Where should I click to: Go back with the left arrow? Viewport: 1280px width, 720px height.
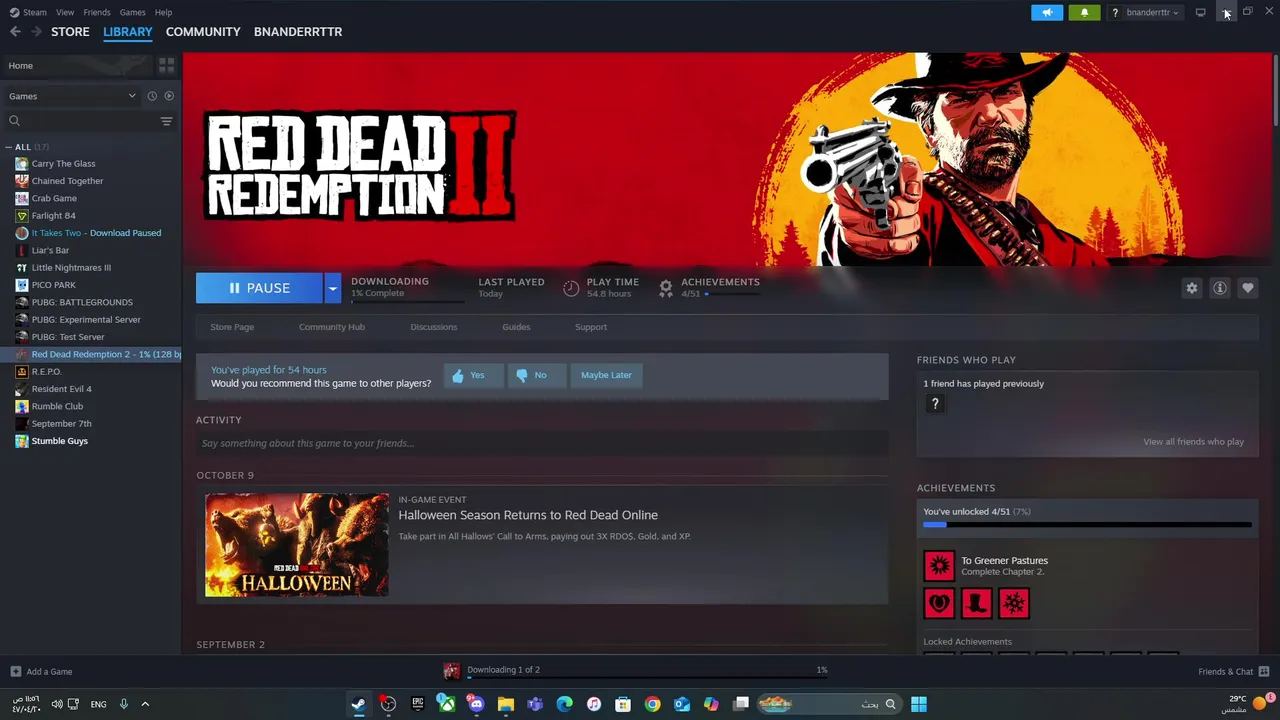(15, 32)
